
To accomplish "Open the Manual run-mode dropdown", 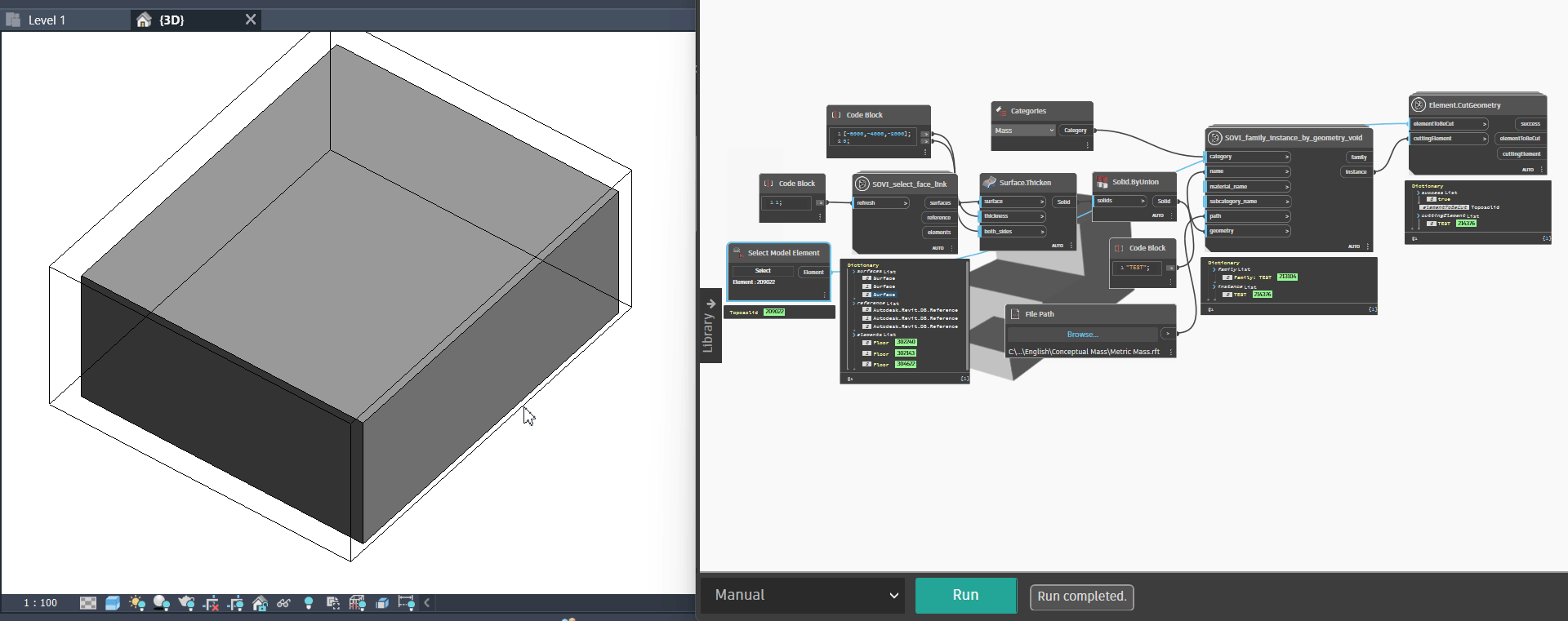I will (x=804, y=596).
